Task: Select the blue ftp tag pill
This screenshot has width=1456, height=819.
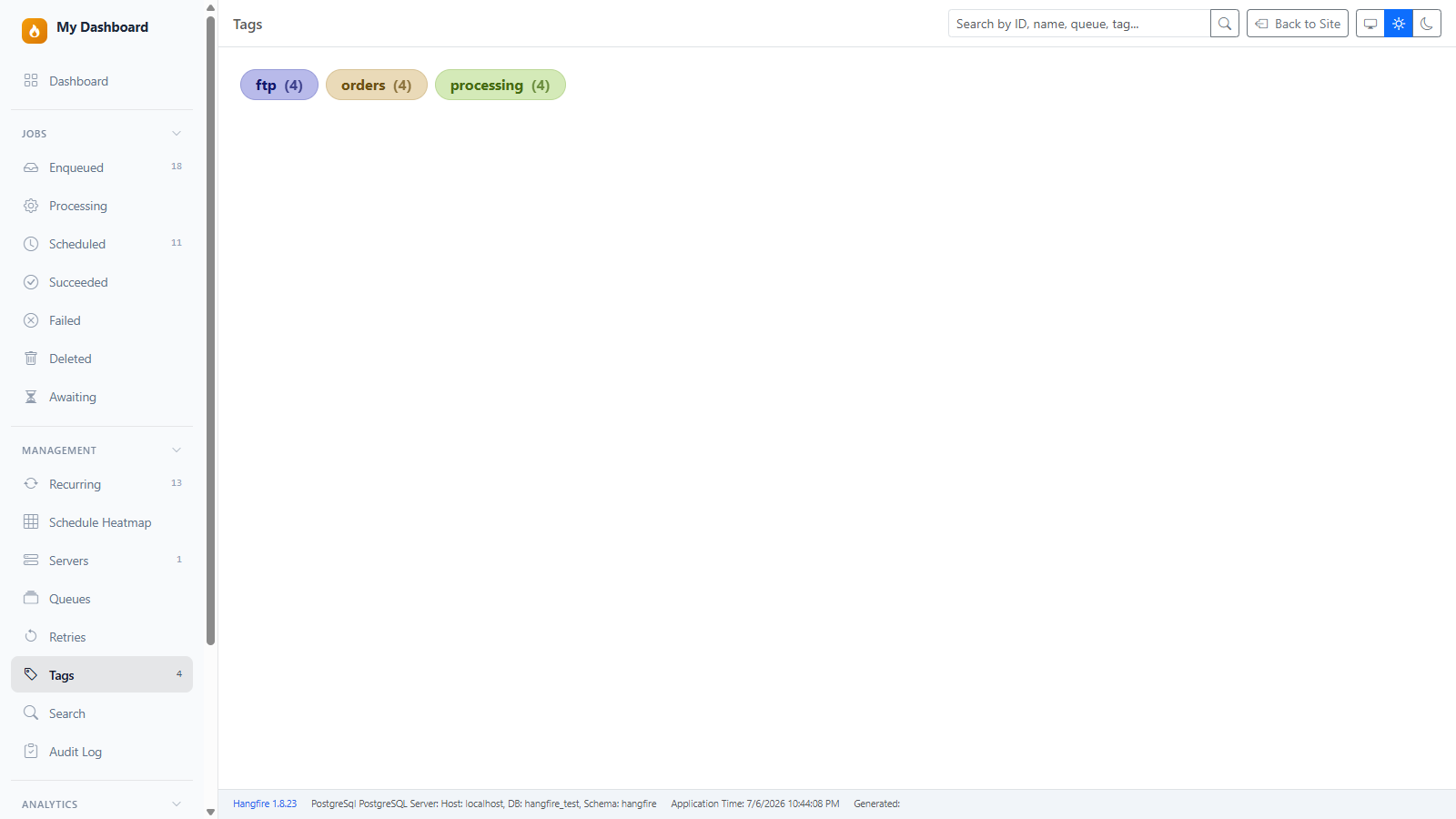Action: 279,85
